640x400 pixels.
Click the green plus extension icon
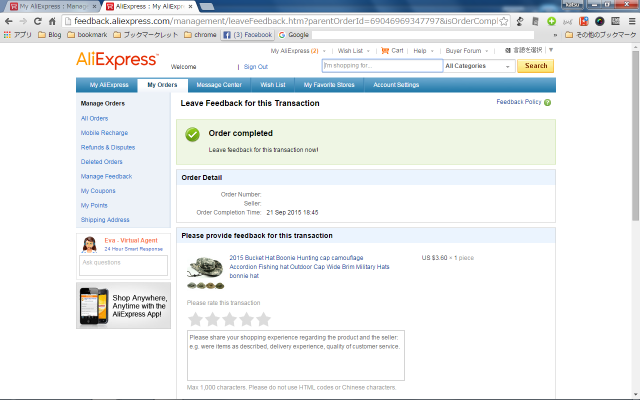(x=551, y=21)
